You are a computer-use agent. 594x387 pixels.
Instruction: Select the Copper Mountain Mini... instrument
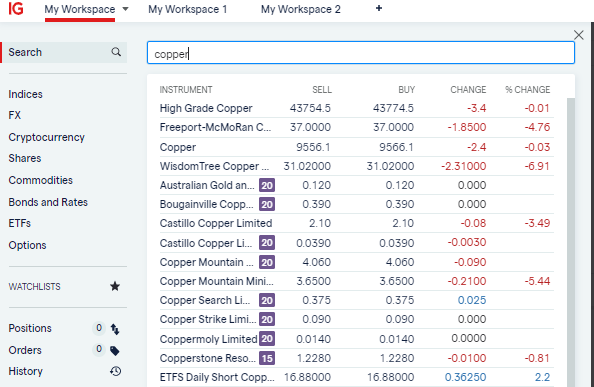(x=216, y=281)
